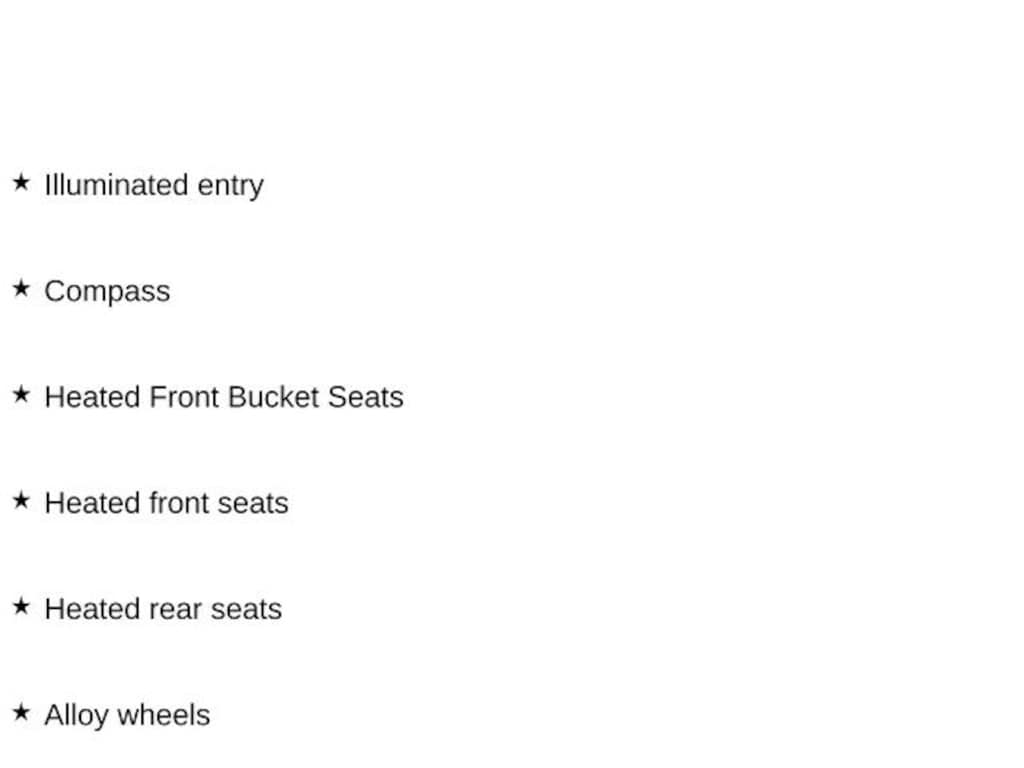Click the star bullet beside Alloy wheels
The image size is (1024, 768).
[21, 713]
